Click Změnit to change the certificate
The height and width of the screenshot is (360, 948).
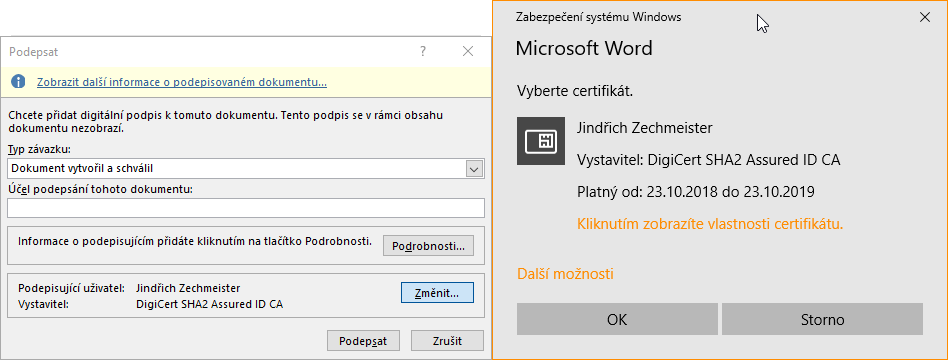(x=437, y=293)
